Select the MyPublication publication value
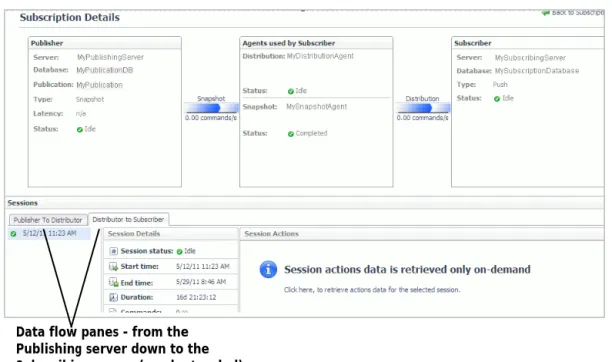 [100, 85]
